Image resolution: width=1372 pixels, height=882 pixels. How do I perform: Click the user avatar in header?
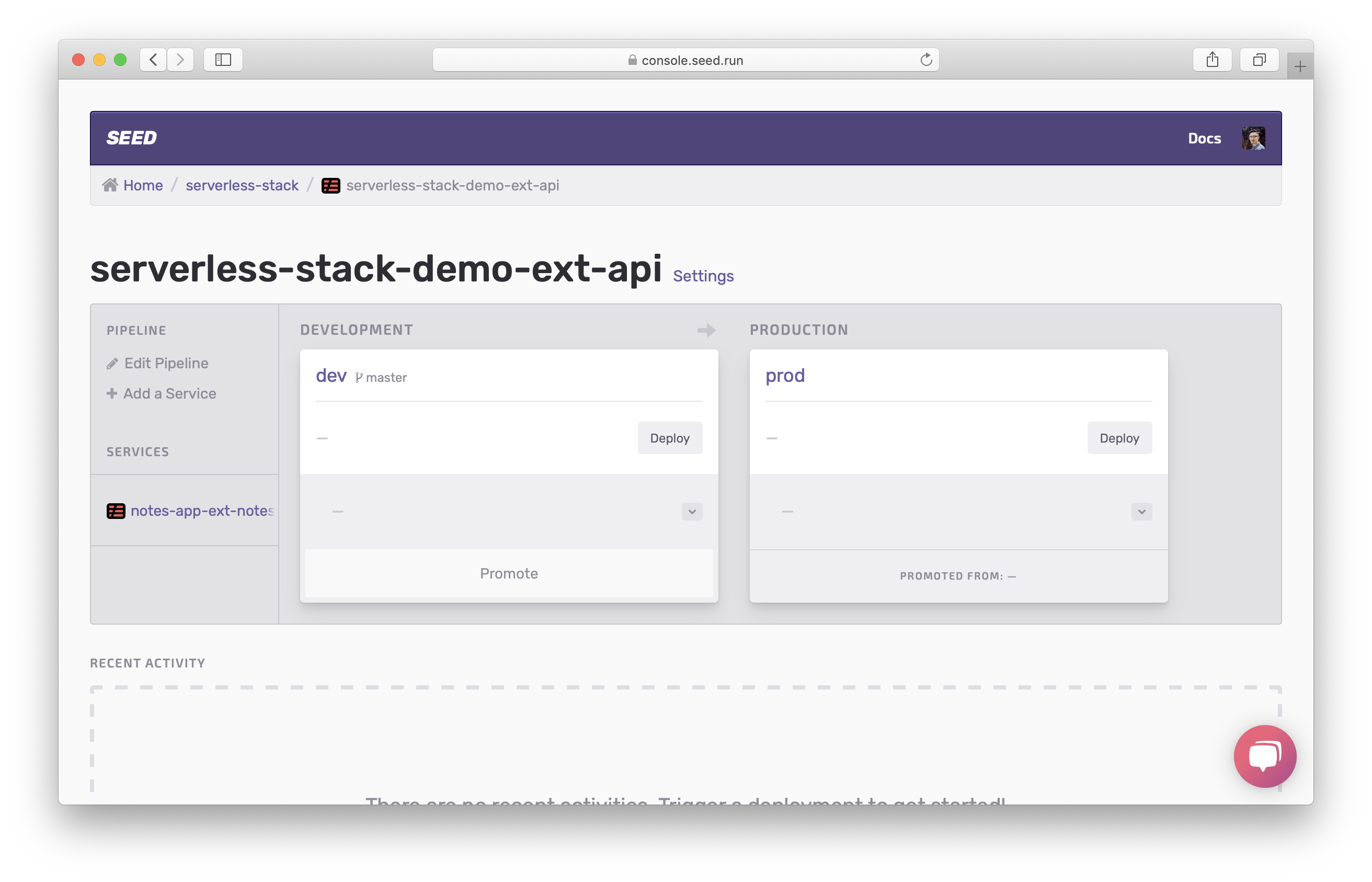(x=1253, y=138)
